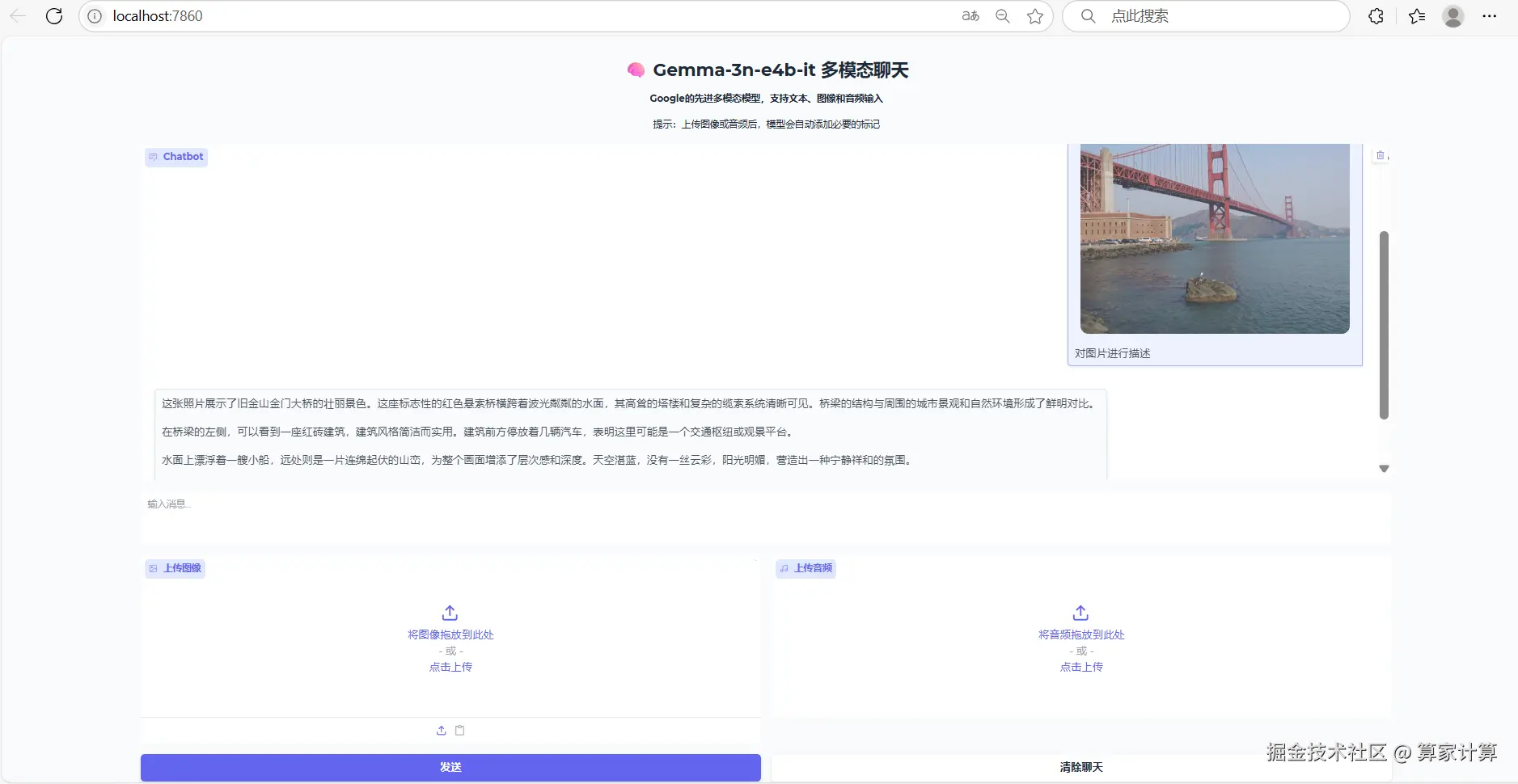Click the 上传音频 panel label

click(x=806, y=568)
